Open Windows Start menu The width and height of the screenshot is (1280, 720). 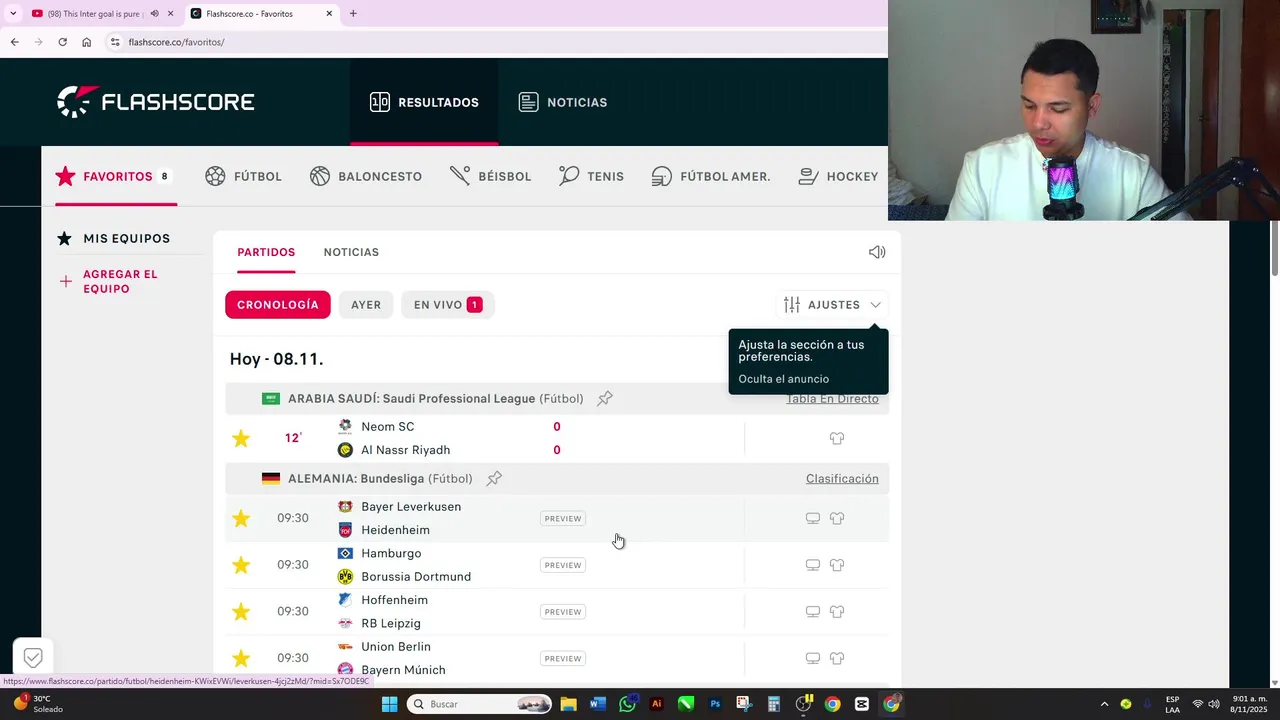390,704
